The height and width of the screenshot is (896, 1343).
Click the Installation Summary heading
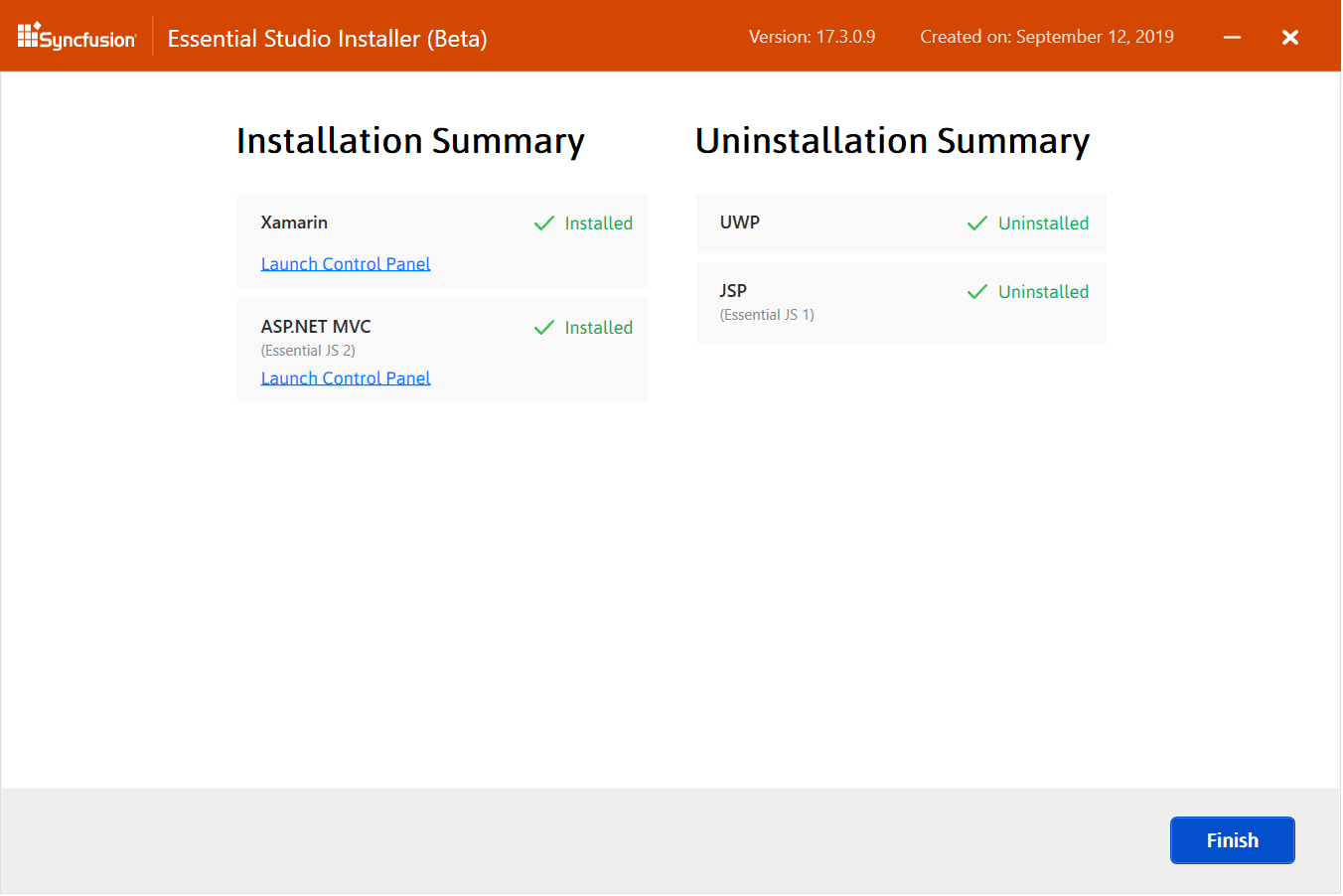pos(410,141)
